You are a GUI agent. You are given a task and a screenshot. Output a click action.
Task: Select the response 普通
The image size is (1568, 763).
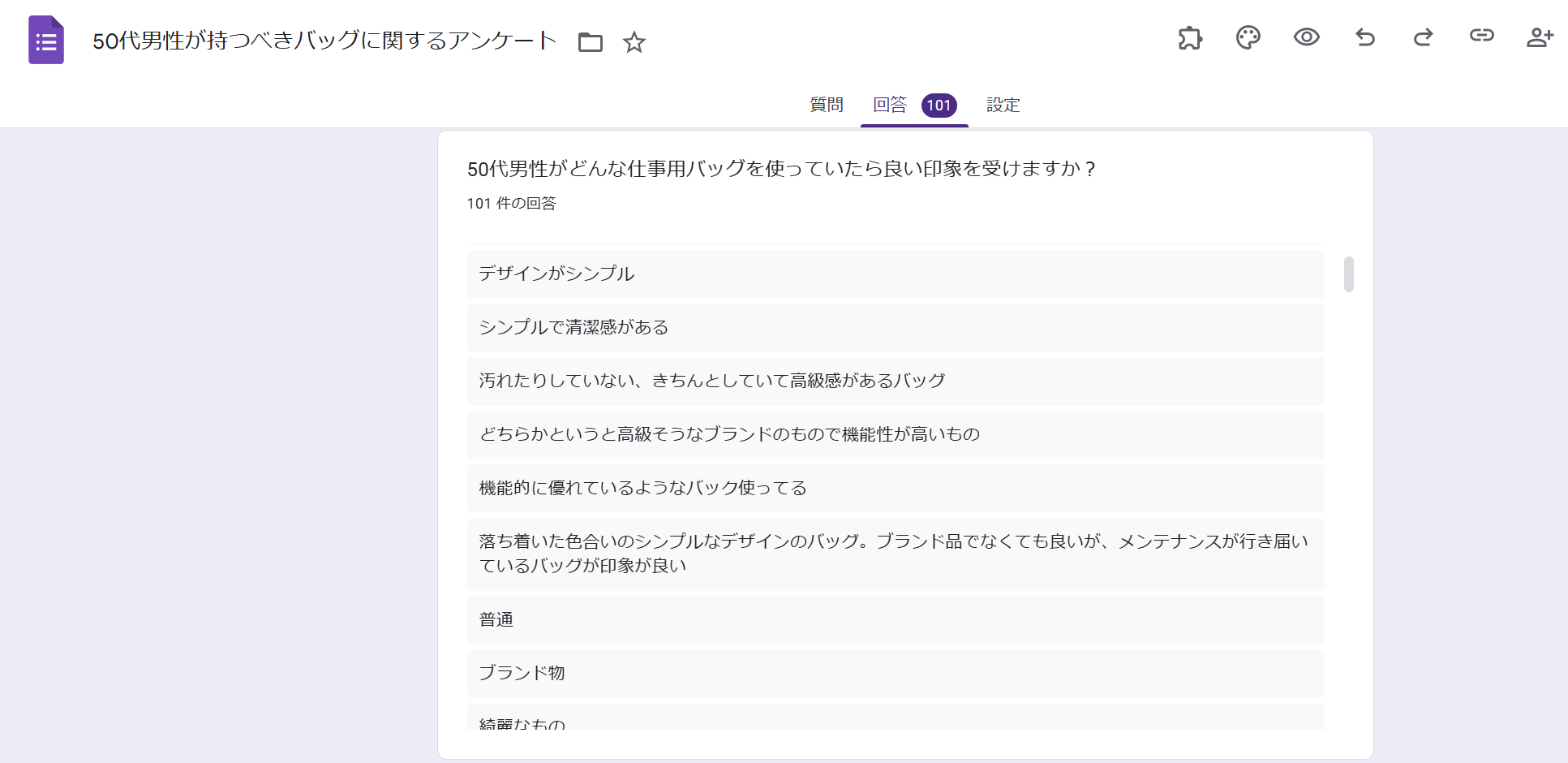point(896,620)
